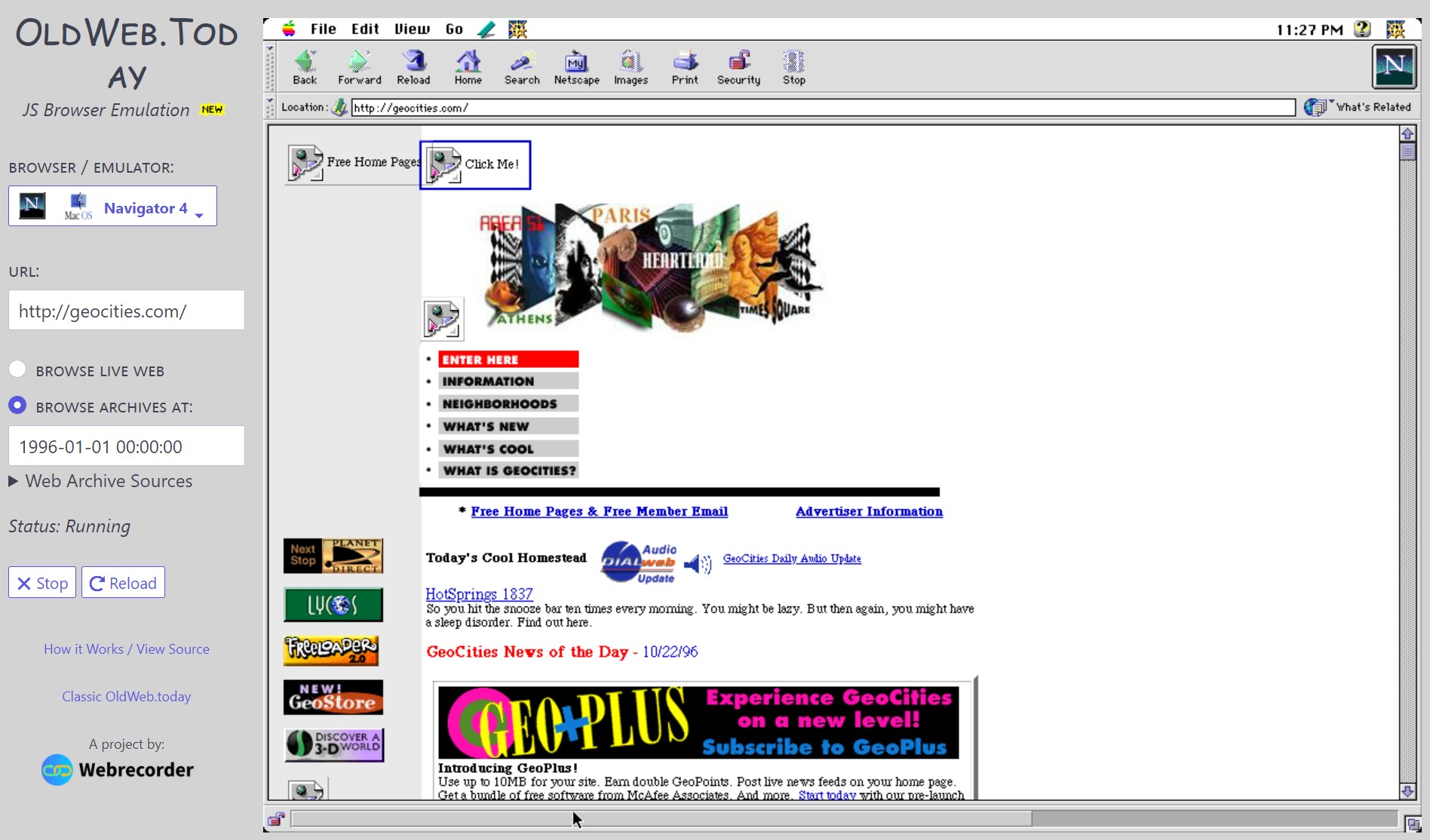Click the Netscape Location address field
This screenshot has width=1430, height=840.
[824, 108]
